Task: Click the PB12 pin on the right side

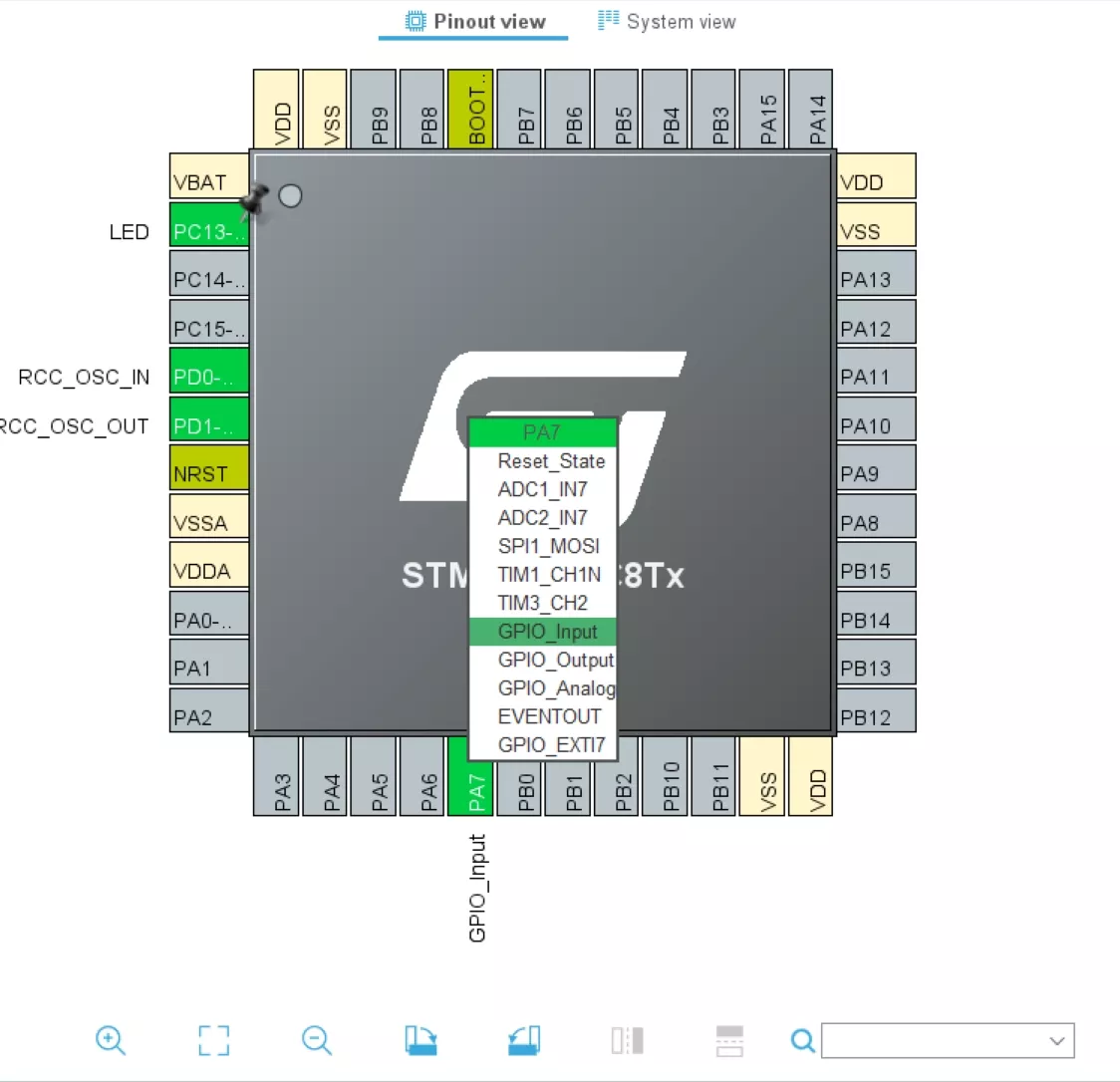Action: pos(875,717)
